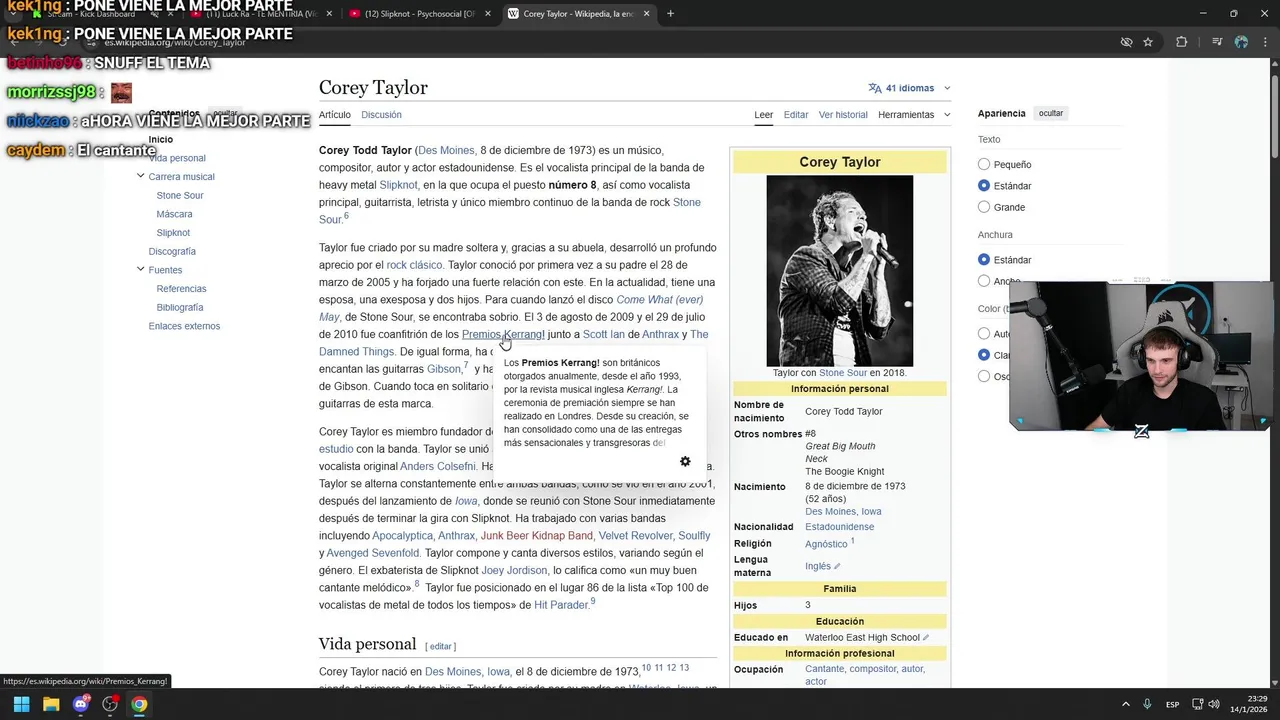Select the Estándar width option
Viewport: 1280px width, 720px height.
pyautogui.click(x=984, y=260)
